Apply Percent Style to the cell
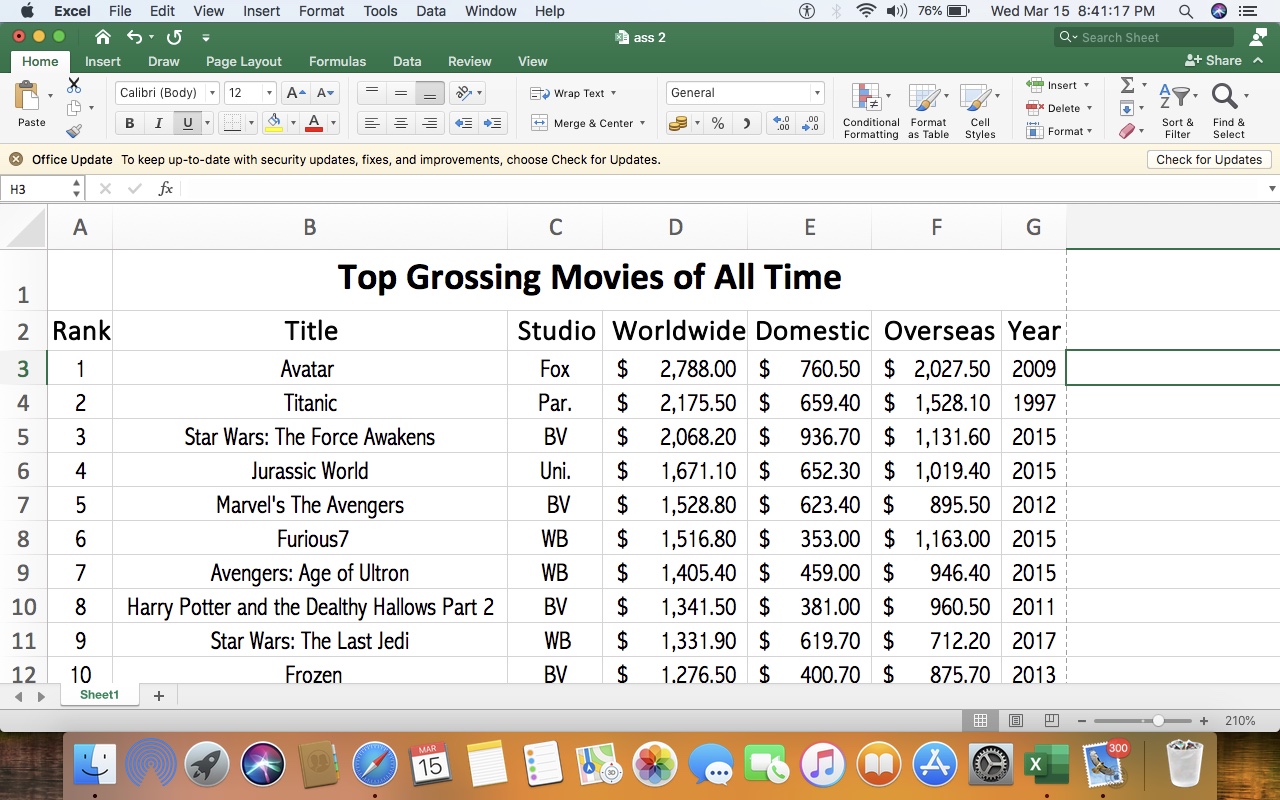The image size is (1280, 800). pos(718,124)
